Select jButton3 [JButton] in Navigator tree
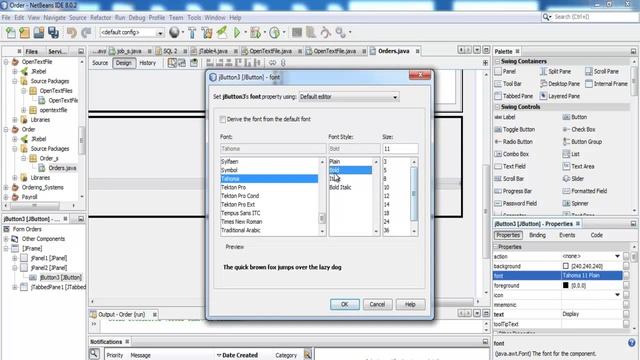640x360 pixels. (x=60, y=278)
